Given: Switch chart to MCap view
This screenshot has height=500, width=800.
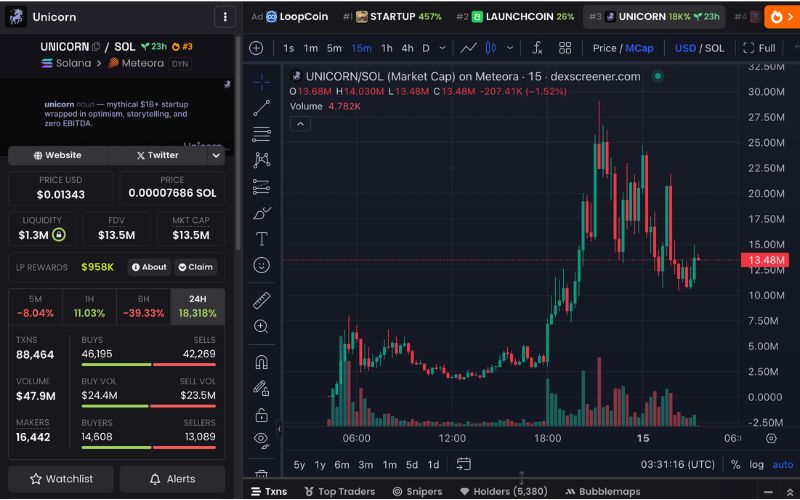Looking at the screenshot, I should (x=639, y=48).
